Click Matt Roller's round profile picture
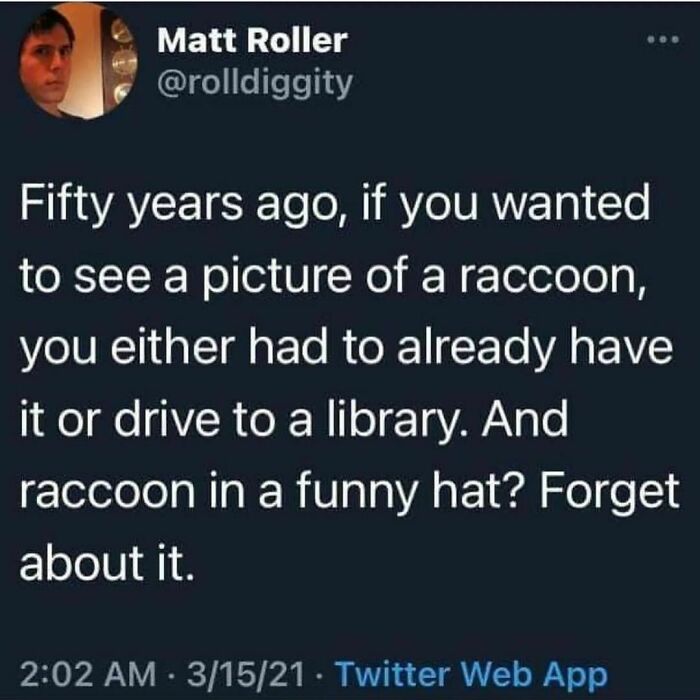 point(78,61)
